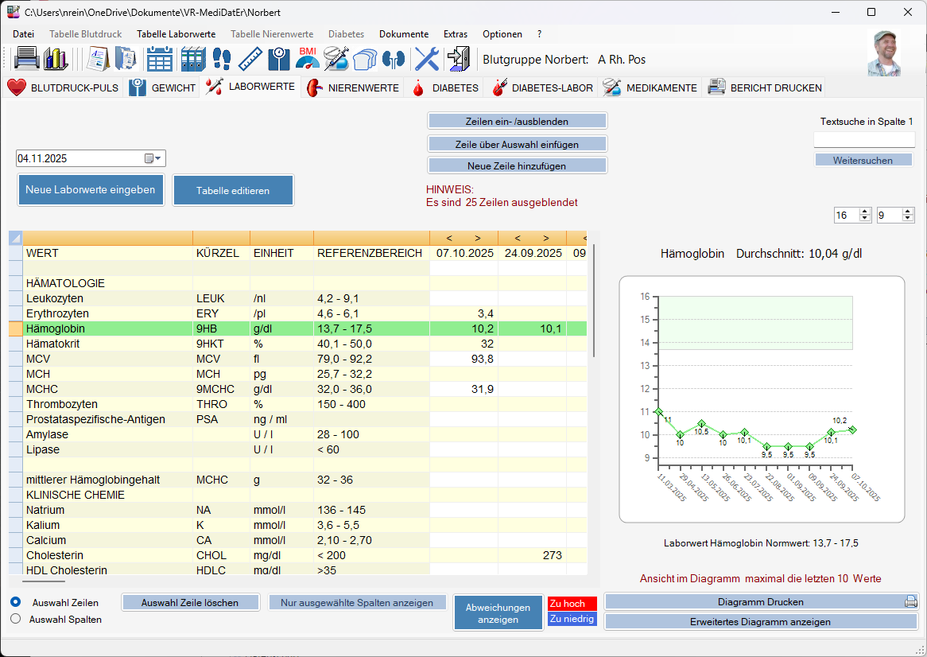Screen dimensions: 927x657
Task: Increase the value 16 spinner upward
Action: coord(866,211)
